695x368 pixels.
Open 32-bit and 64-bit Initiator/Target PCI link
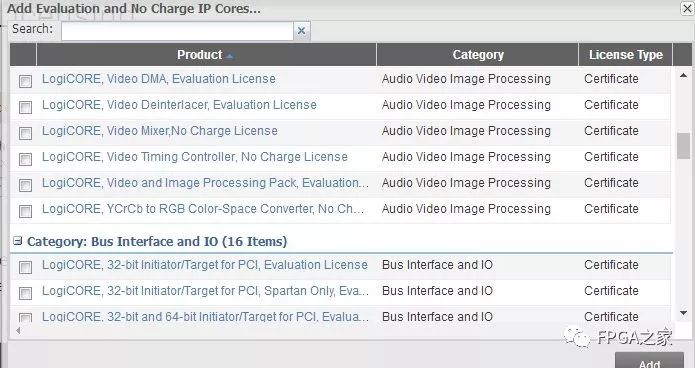[205, 317]
